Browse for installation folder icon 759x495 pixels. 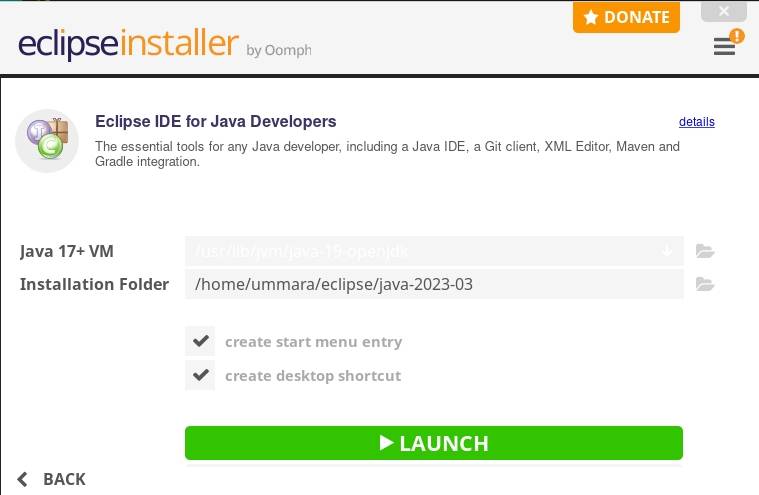click(x=705, y=284)
